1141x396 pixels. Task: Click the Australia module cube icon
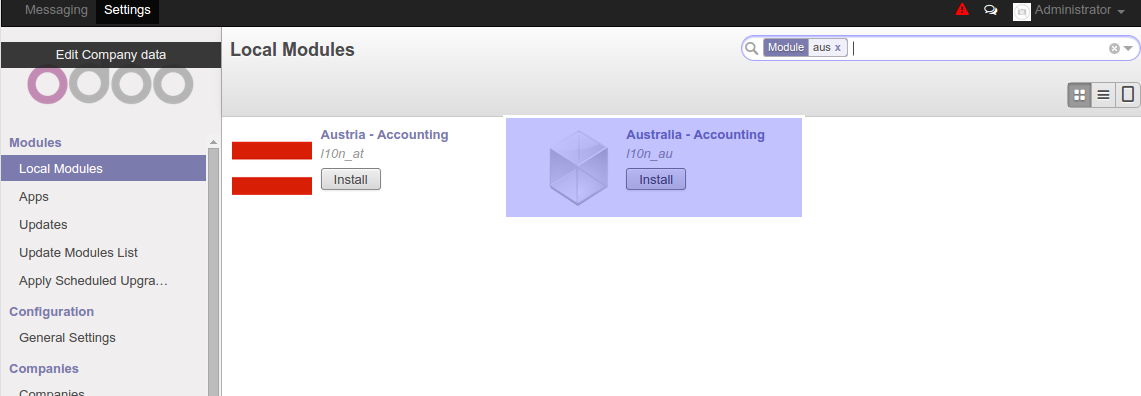pyautogui.click(x=579, y=167)
